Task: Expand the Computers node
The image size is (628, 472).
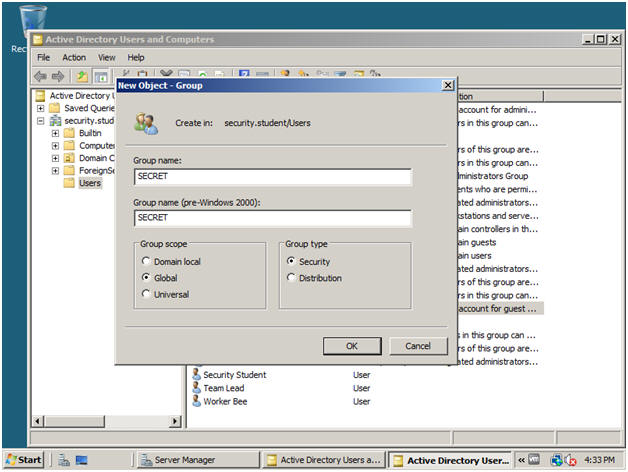Action: tap(55, 145)
